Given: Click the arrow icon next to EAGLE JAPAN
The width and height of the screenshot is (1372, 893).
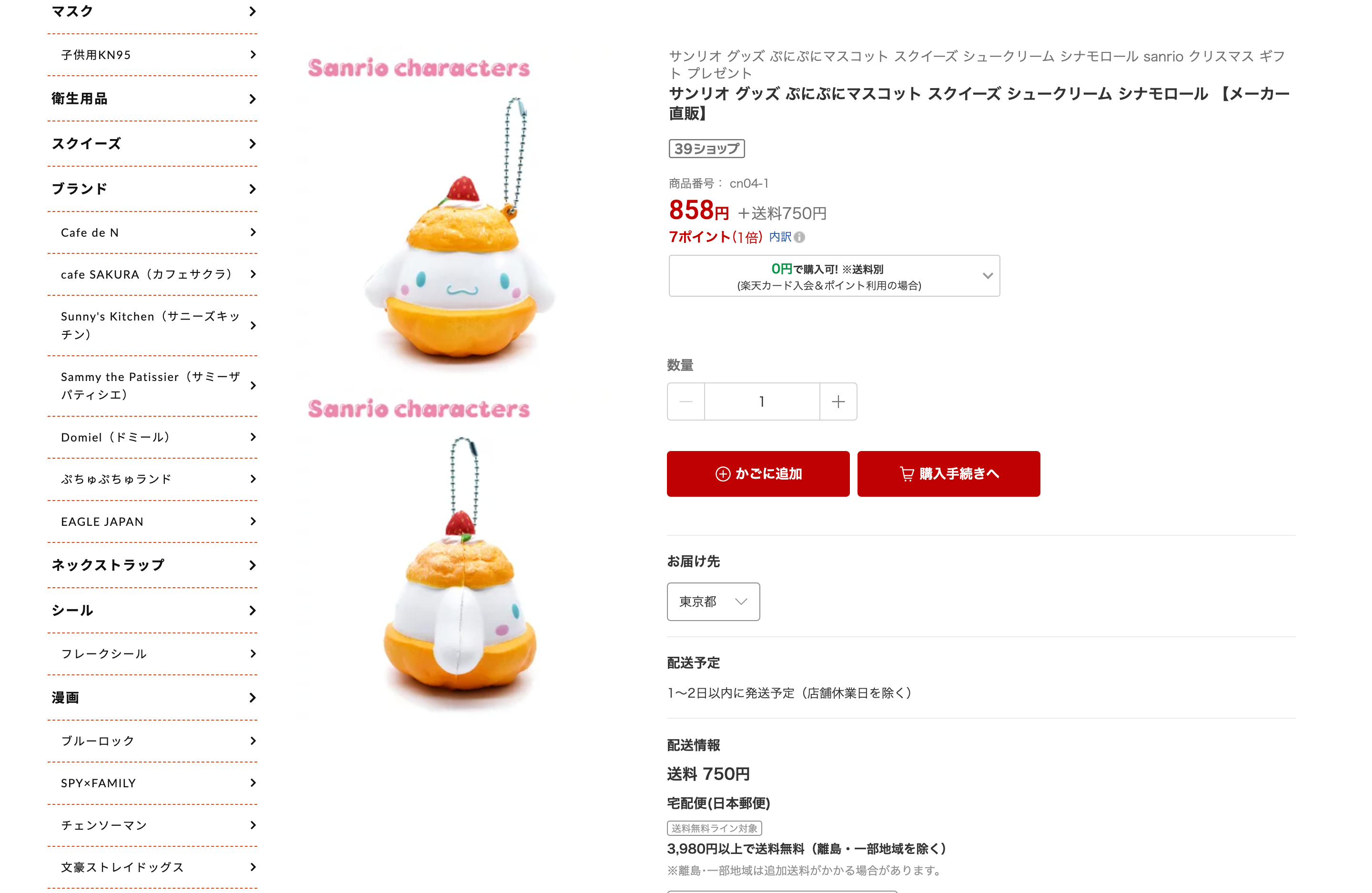Looking at the screenshot, I should coord(253,521).
